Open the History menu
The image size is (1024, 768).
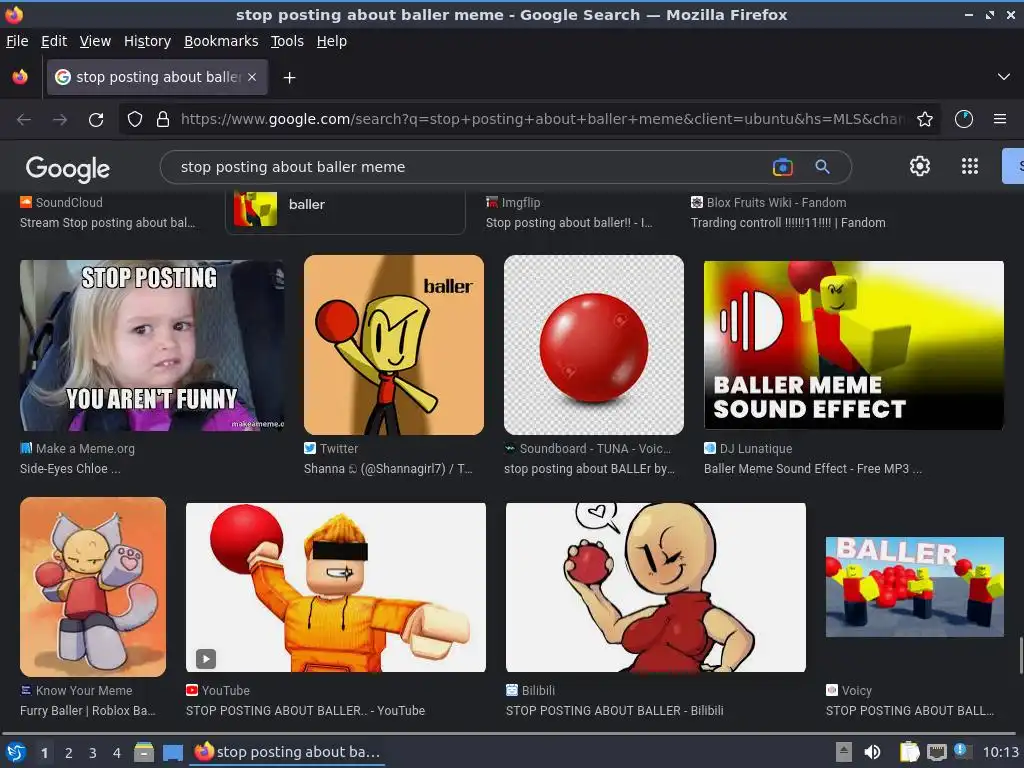(147, 41)
